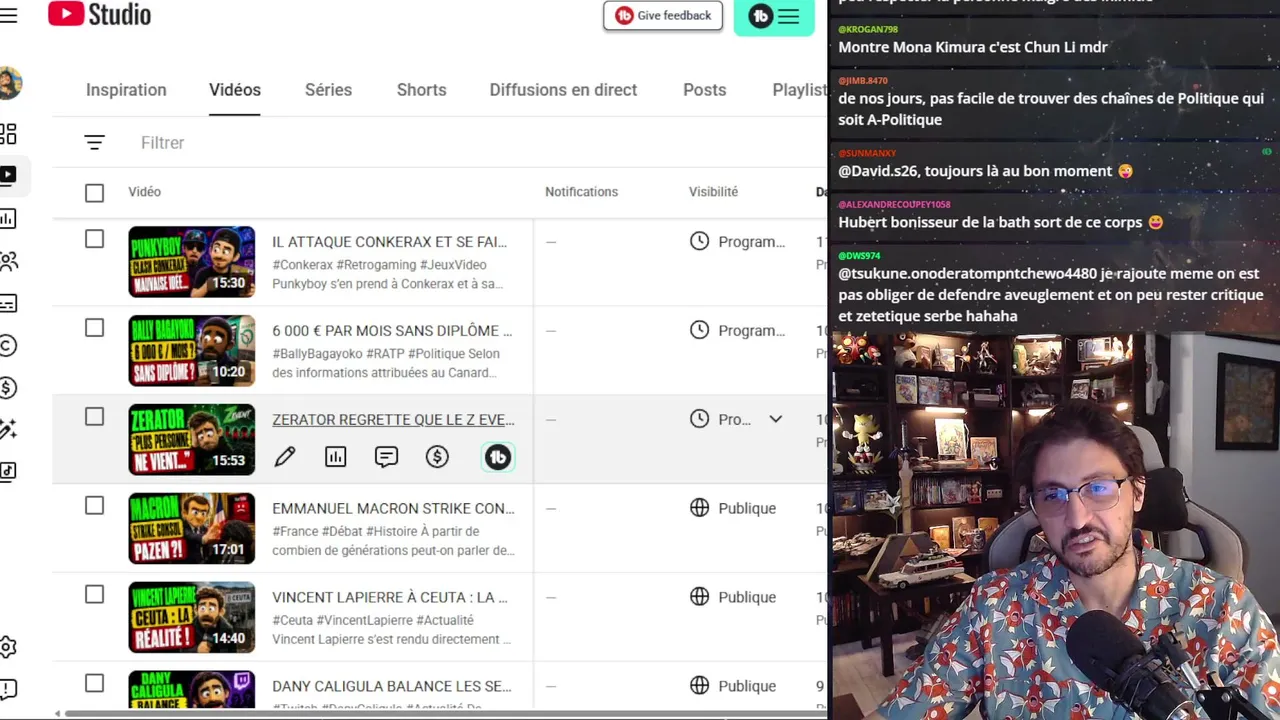Open comments for the ZERATOR video
Image resolution: width=1280 pixels, height=720 pixels.
point(386,457)
